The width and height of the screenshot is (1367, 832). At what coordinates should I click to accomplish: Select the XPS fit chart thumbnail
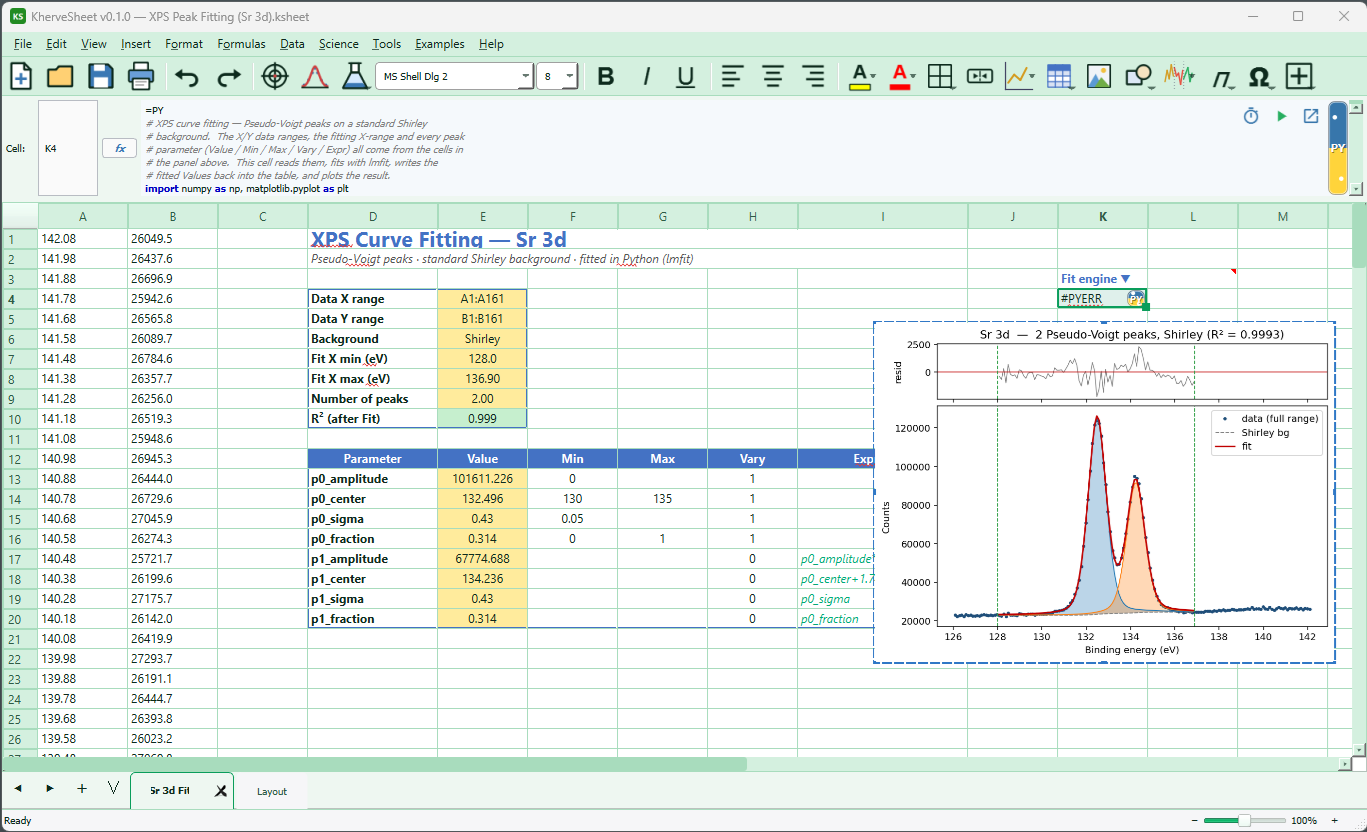[x=1104, y=492]
